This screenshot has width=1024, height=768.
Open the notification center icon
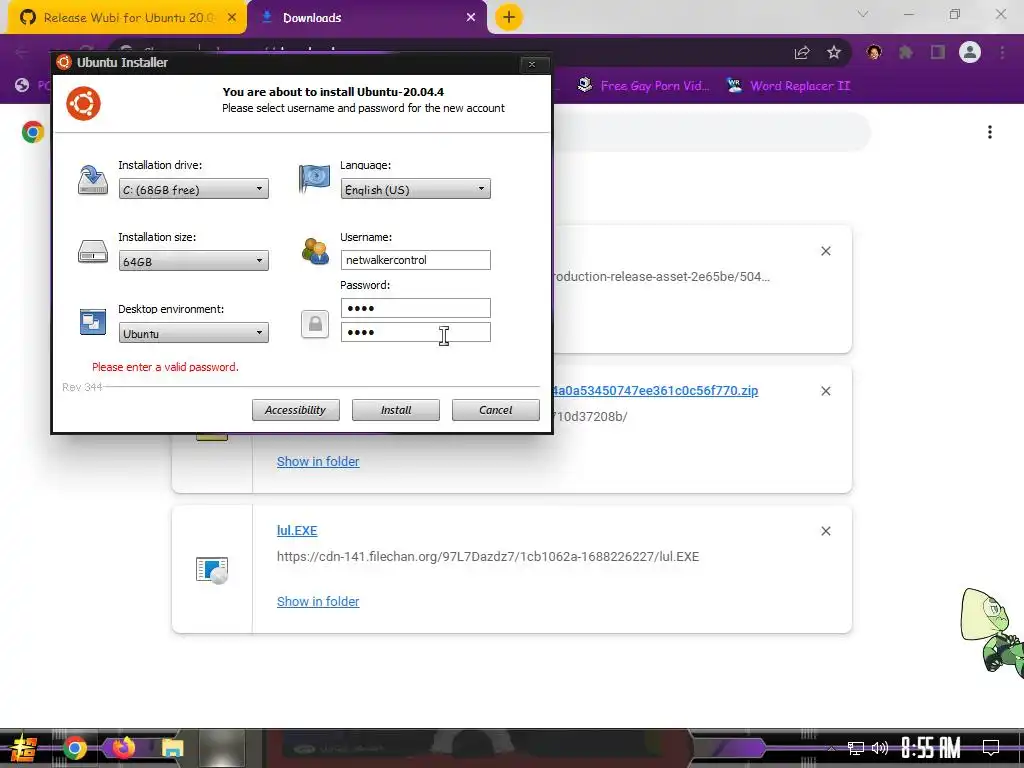[991, 748]
